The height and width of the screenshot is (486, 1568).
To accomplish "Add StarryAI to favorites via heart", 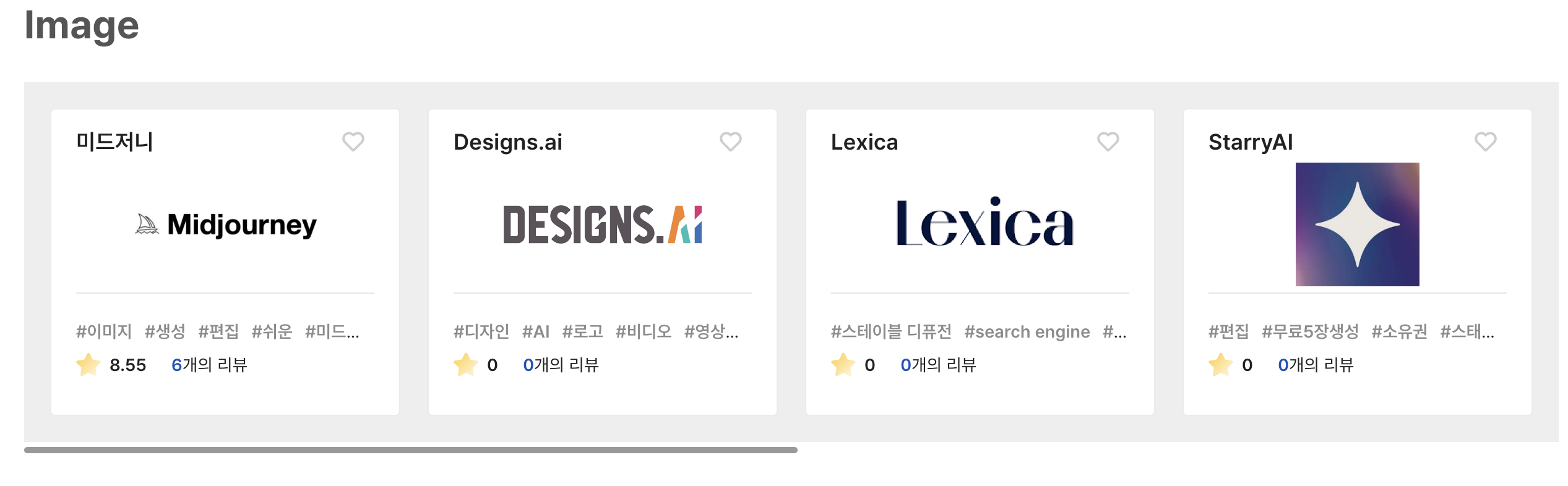I will (x=1486, y=142).
